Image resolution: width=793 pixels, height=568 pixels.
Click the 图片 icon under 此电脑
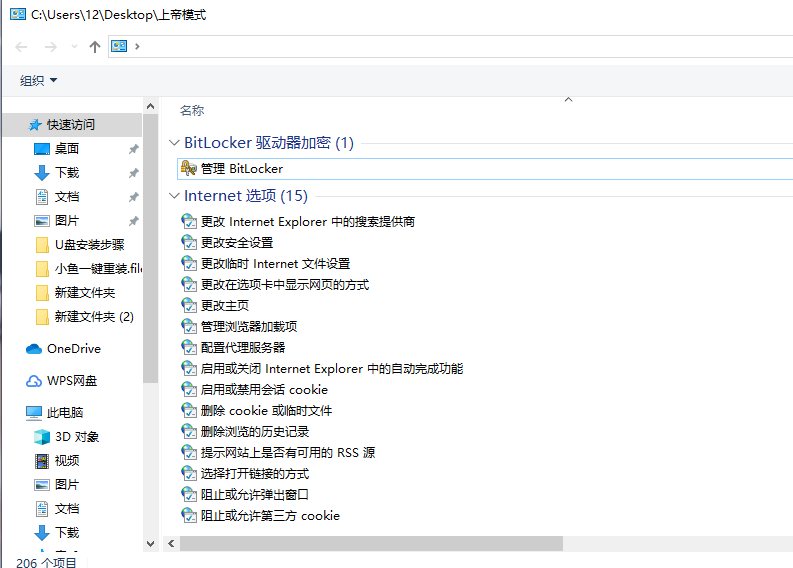tap(42, 485)
